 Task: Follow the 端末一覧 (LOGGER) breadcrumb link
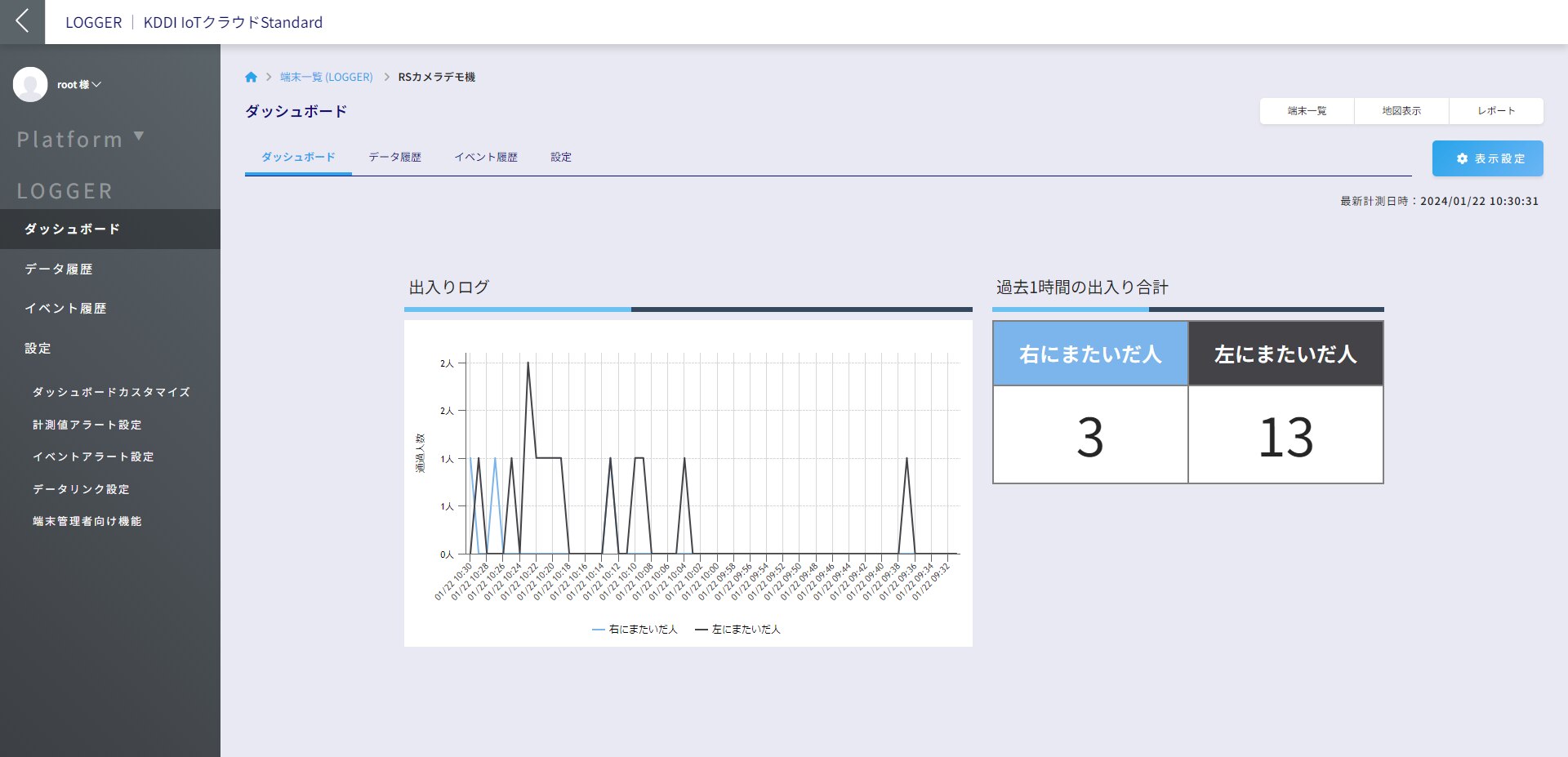pyautogui.click(x=326, y=77)
